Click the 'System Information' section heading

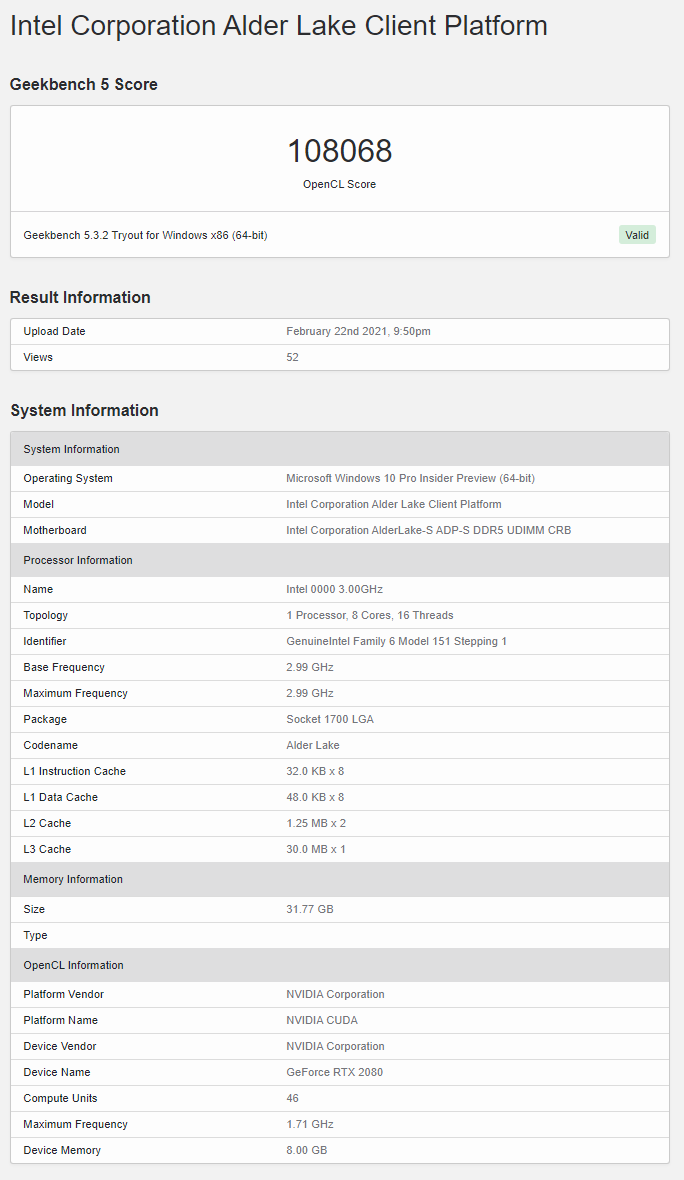[84, 410]
